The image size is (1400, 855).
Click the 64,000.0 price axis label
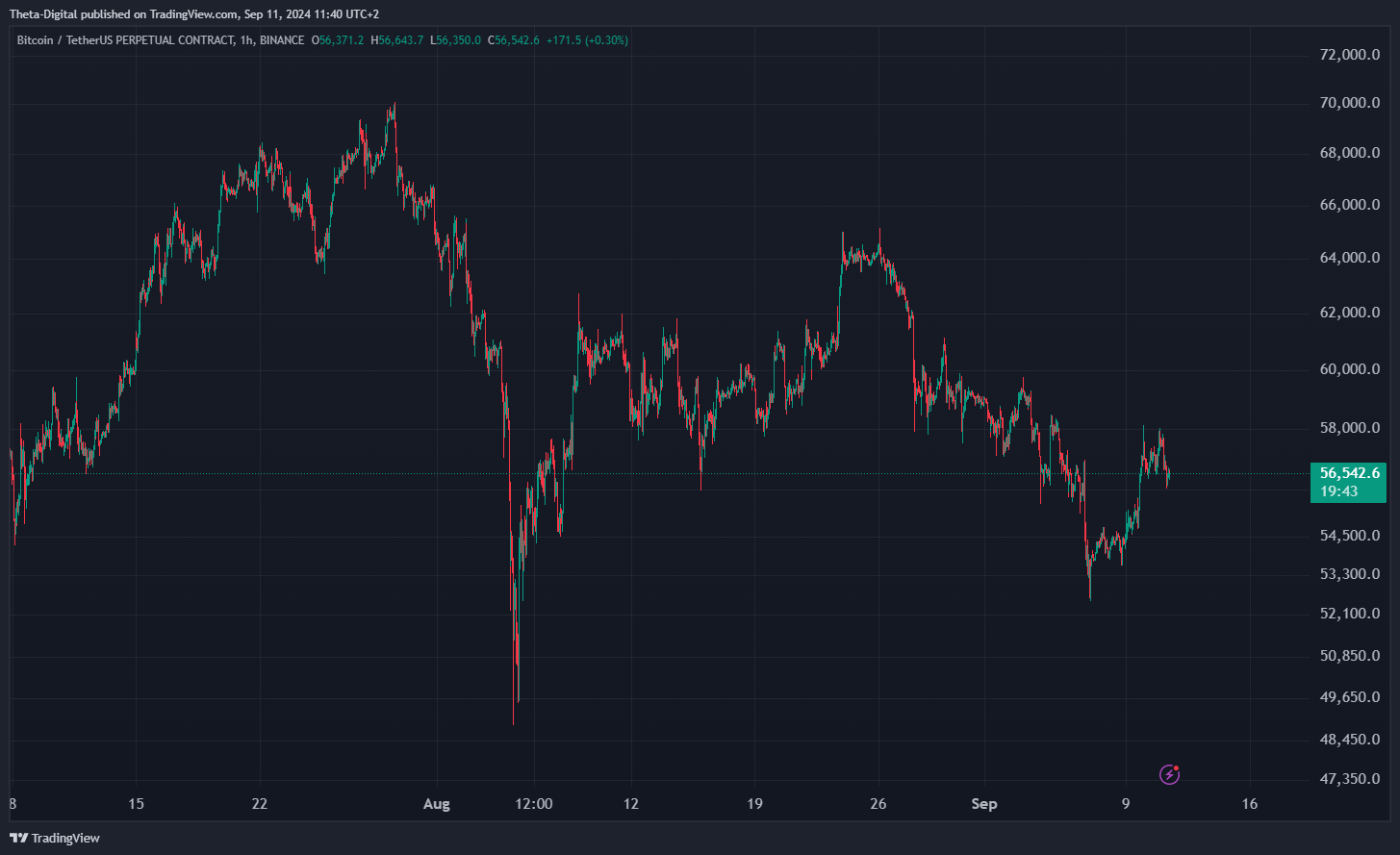tap(1350, 258)
